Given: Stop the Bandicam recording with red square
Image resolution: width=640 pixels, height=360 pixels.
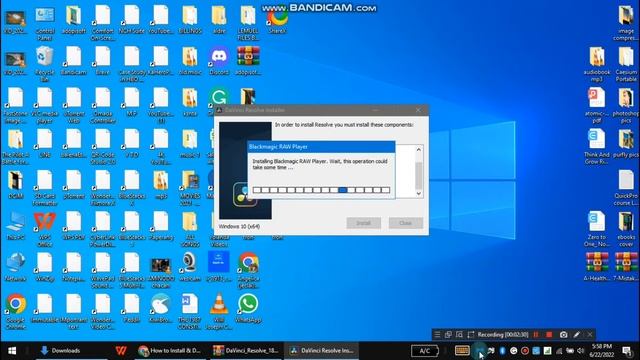Looking at the screenshot, I should point(549,335).
